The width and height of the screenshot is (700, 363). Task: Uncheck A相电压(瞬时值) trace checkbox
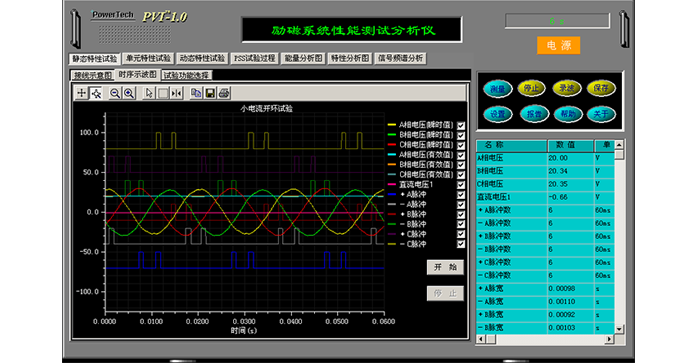coord(461,125)
